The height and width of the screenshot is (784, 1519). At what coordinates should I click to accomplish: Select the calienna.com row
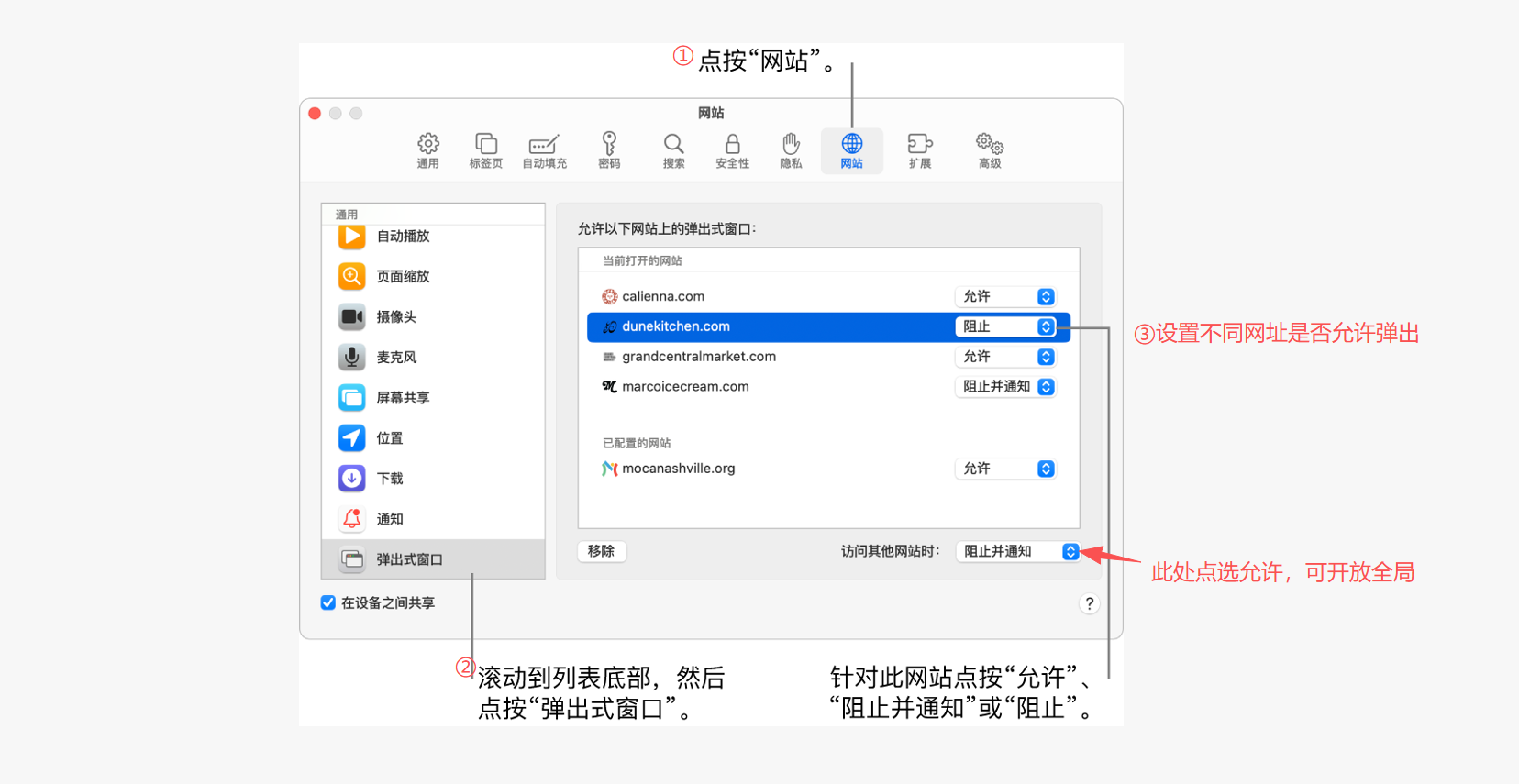click(828, 296)
